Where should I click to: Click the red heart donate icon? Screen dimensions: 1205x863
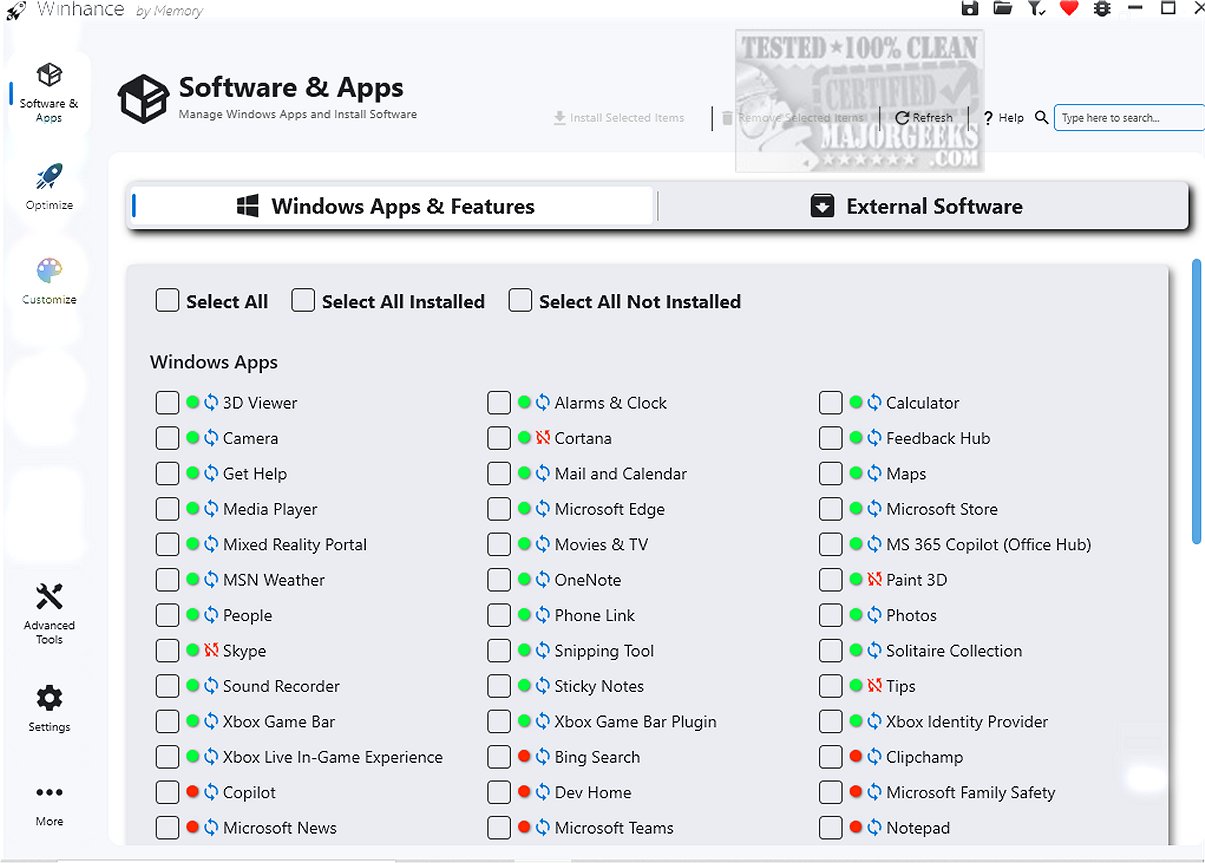tap(1069, 9)
